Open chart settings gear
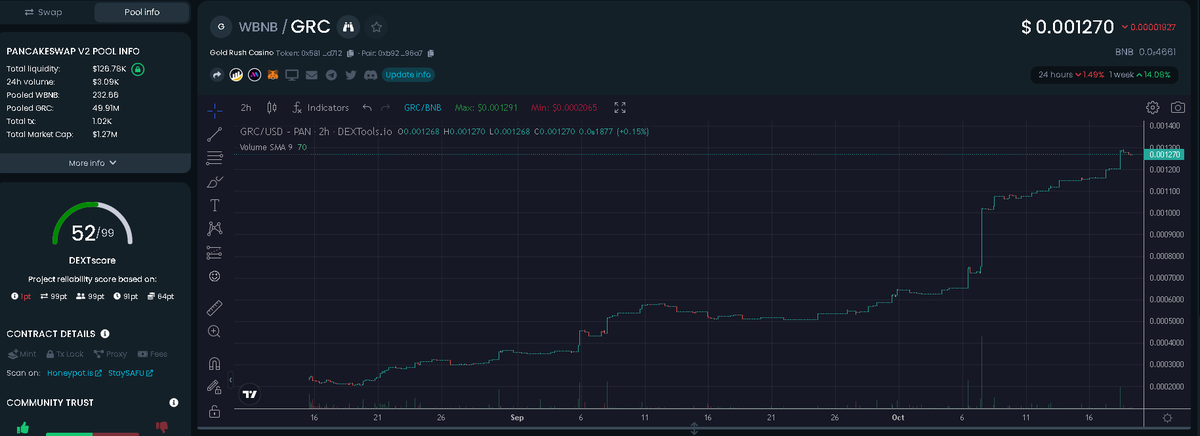 (1152, 107)
